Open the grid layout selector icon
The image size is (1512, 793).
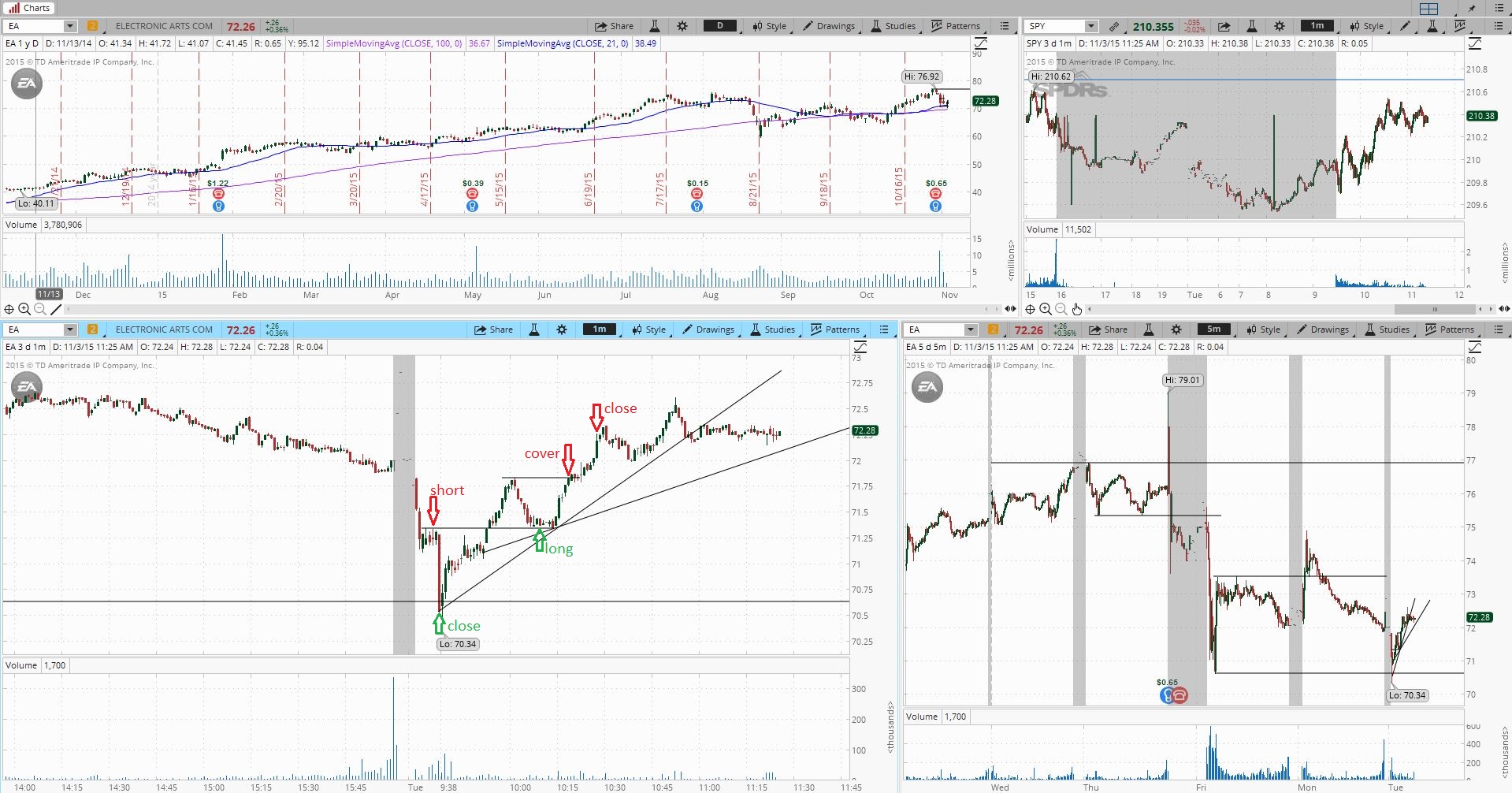coord(1428,9)
